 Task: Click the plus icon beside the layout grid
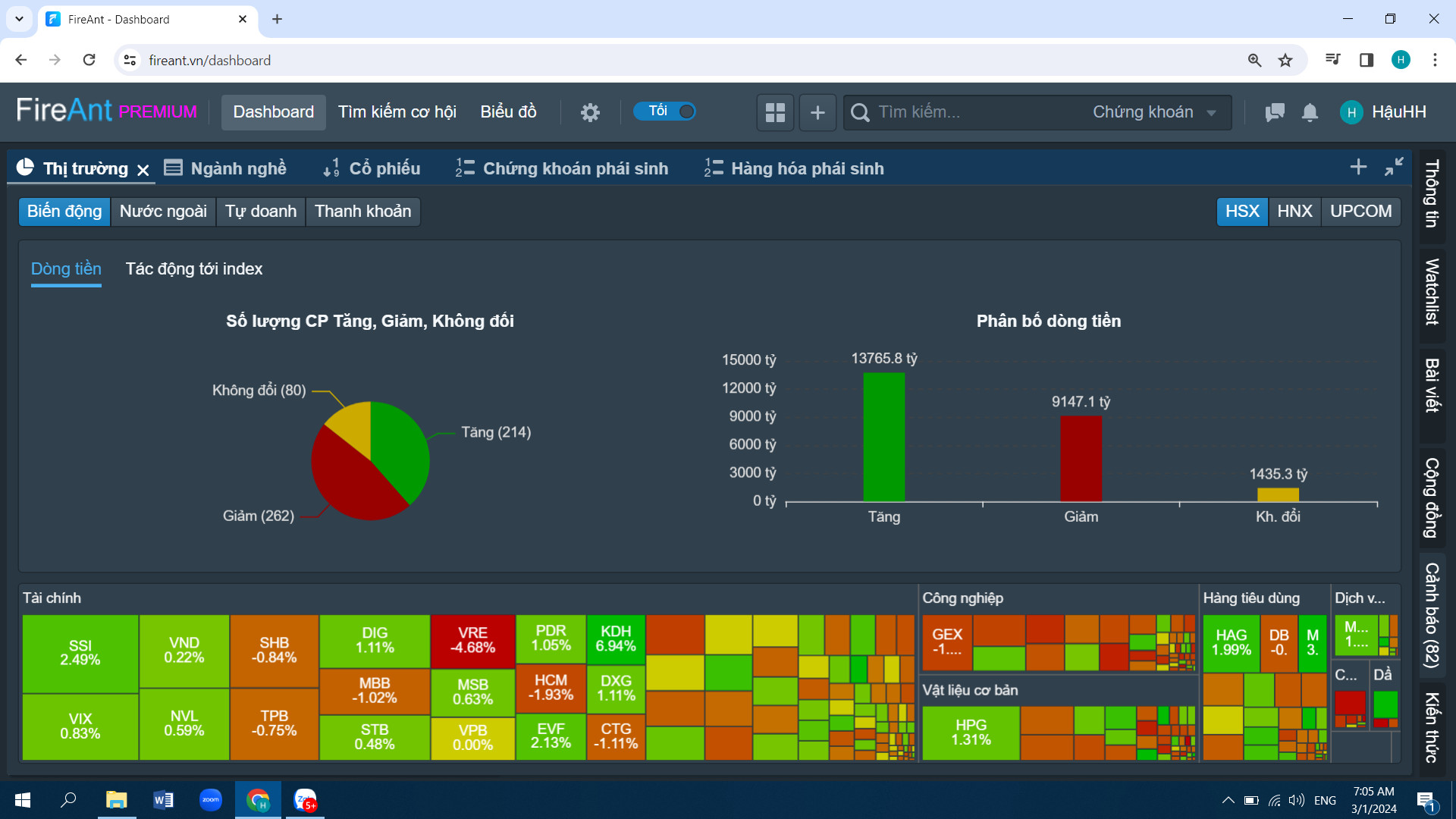tap(817, 112)
